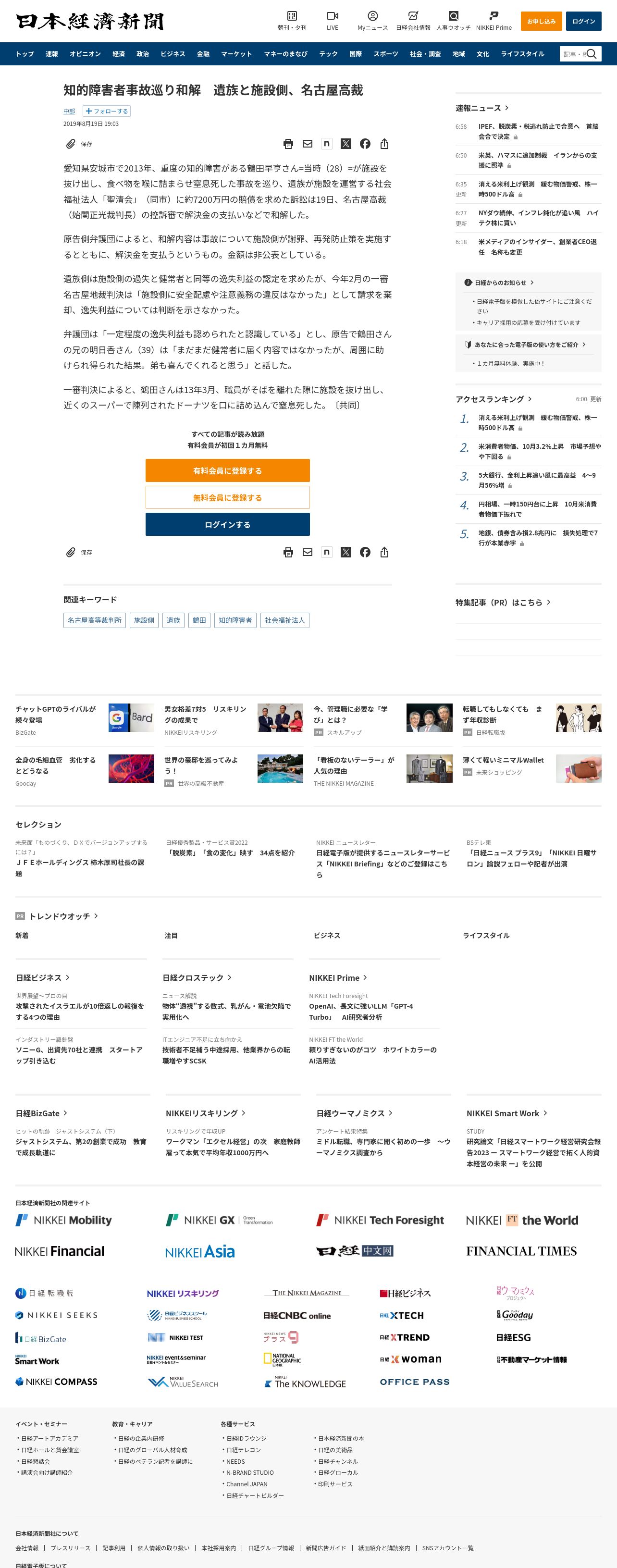617x1568 pixels.
Task: Share to note using bottom n icon
Action: coord(327,552)
